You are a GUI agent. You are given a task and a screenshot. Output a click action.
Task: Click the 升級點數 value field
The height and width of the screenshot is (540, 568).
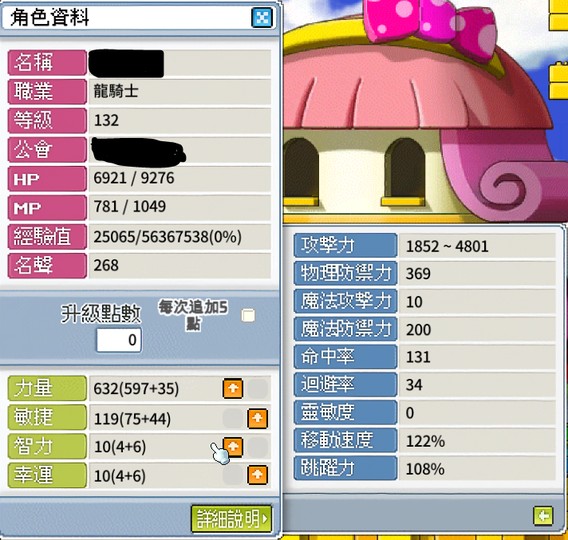[x=119, y=340]
